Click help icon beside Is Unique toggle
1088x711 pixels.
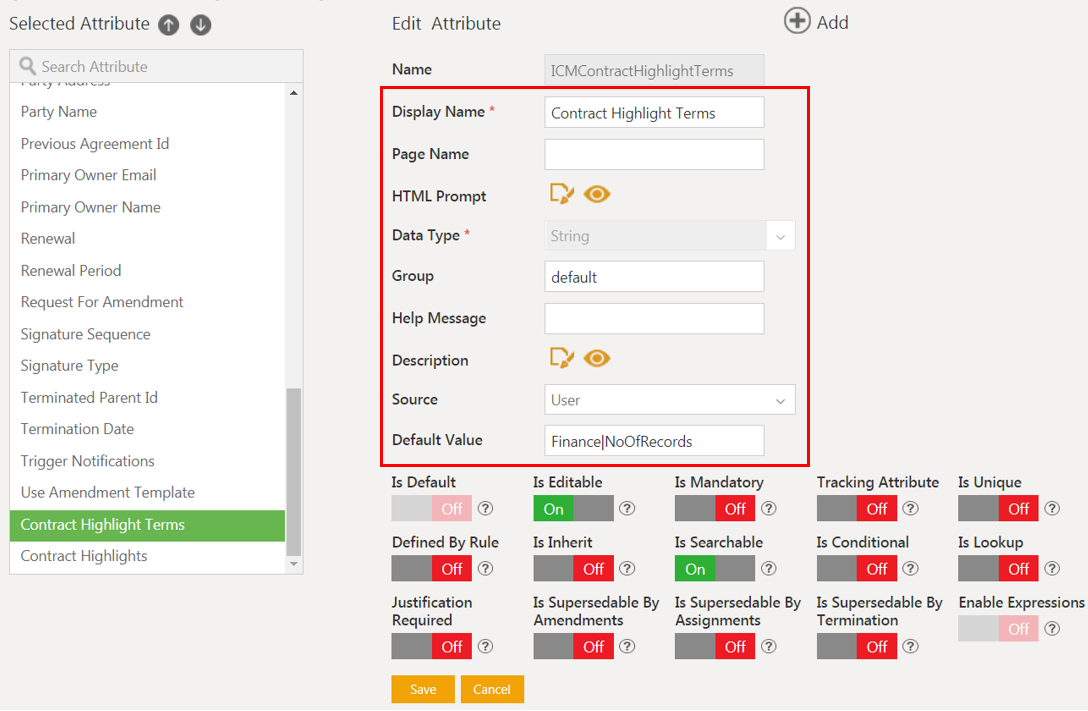coord(1052,509)
